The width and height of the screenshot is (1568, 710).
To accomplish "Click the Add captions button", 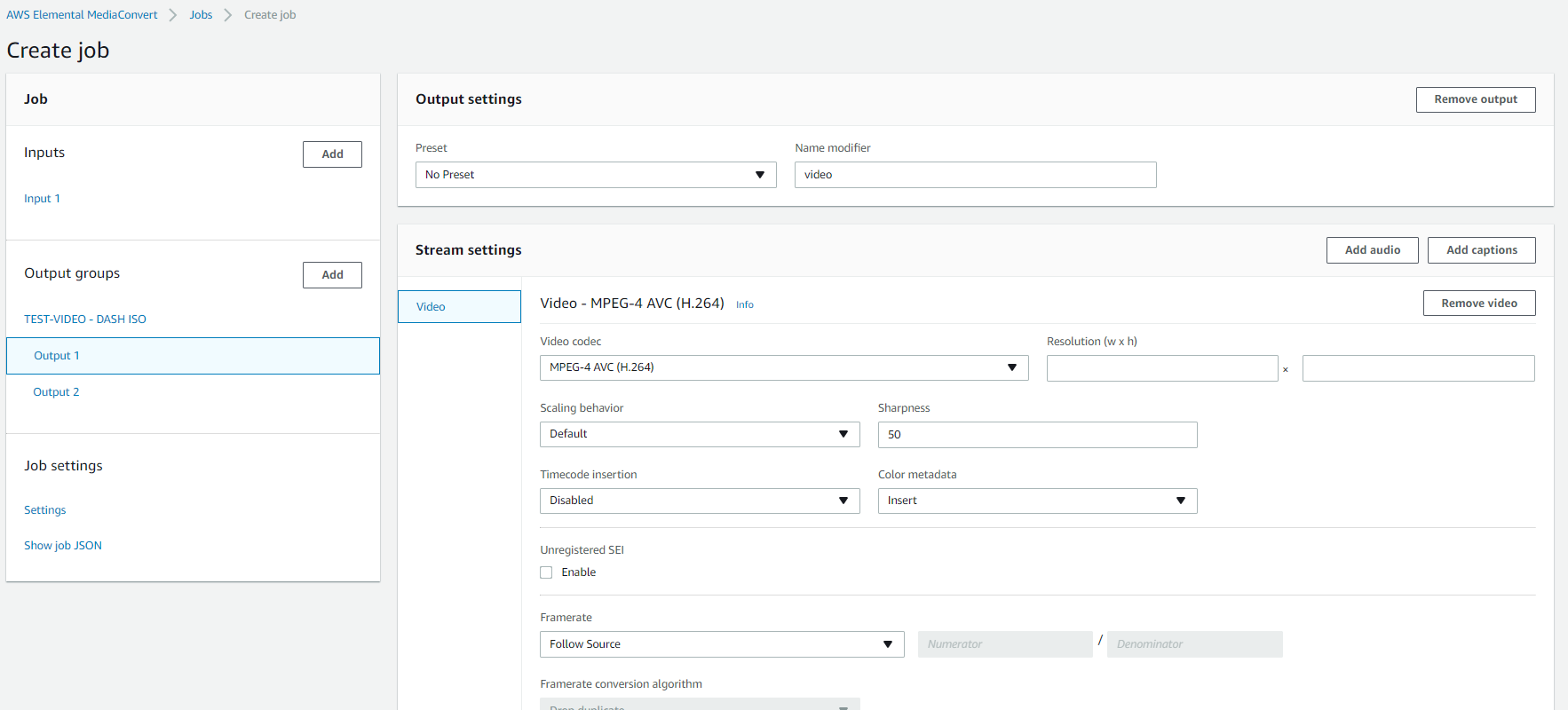I will pyautogui.click(x=1481, y=250).
